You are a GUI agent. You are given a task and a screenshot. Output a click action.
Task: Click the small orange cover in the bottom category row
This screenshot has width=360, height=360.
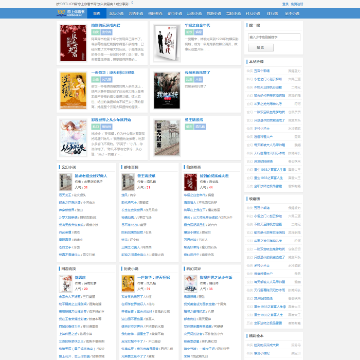coord(128,283)
